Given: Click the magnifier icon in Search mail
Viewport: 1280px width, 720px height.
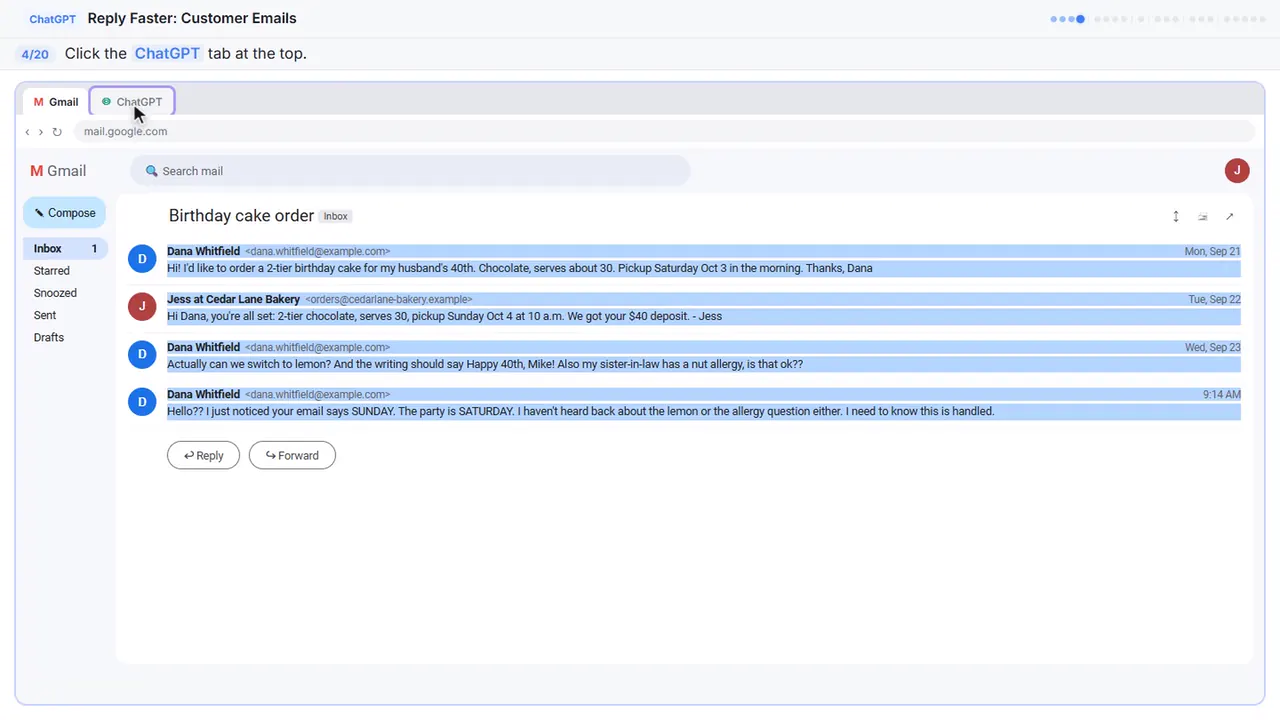Looking at the screenshot, I should pyautogui.click(x=152, y=171).
